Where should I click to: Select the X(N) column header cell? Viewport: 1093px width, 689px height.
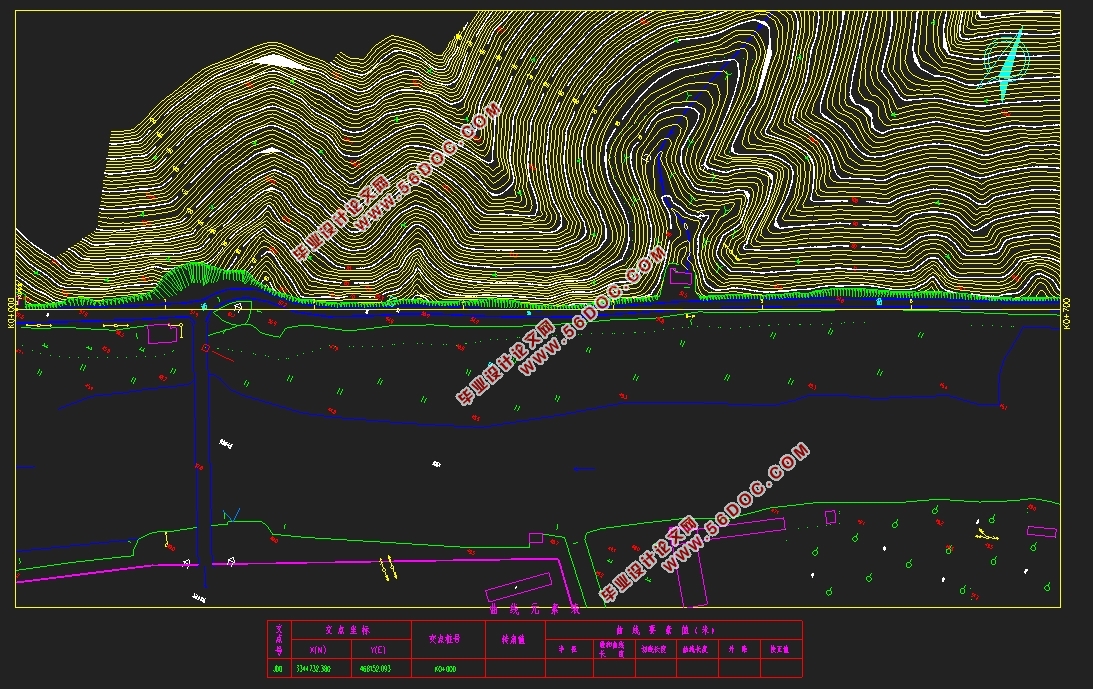pyautogui.click(x=318, y=650)
